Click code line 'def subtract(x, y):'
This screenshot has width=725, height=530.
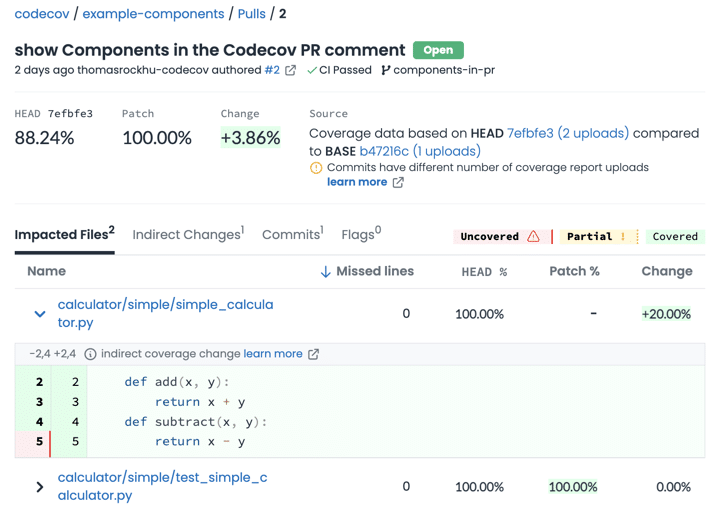click(196, 422)
